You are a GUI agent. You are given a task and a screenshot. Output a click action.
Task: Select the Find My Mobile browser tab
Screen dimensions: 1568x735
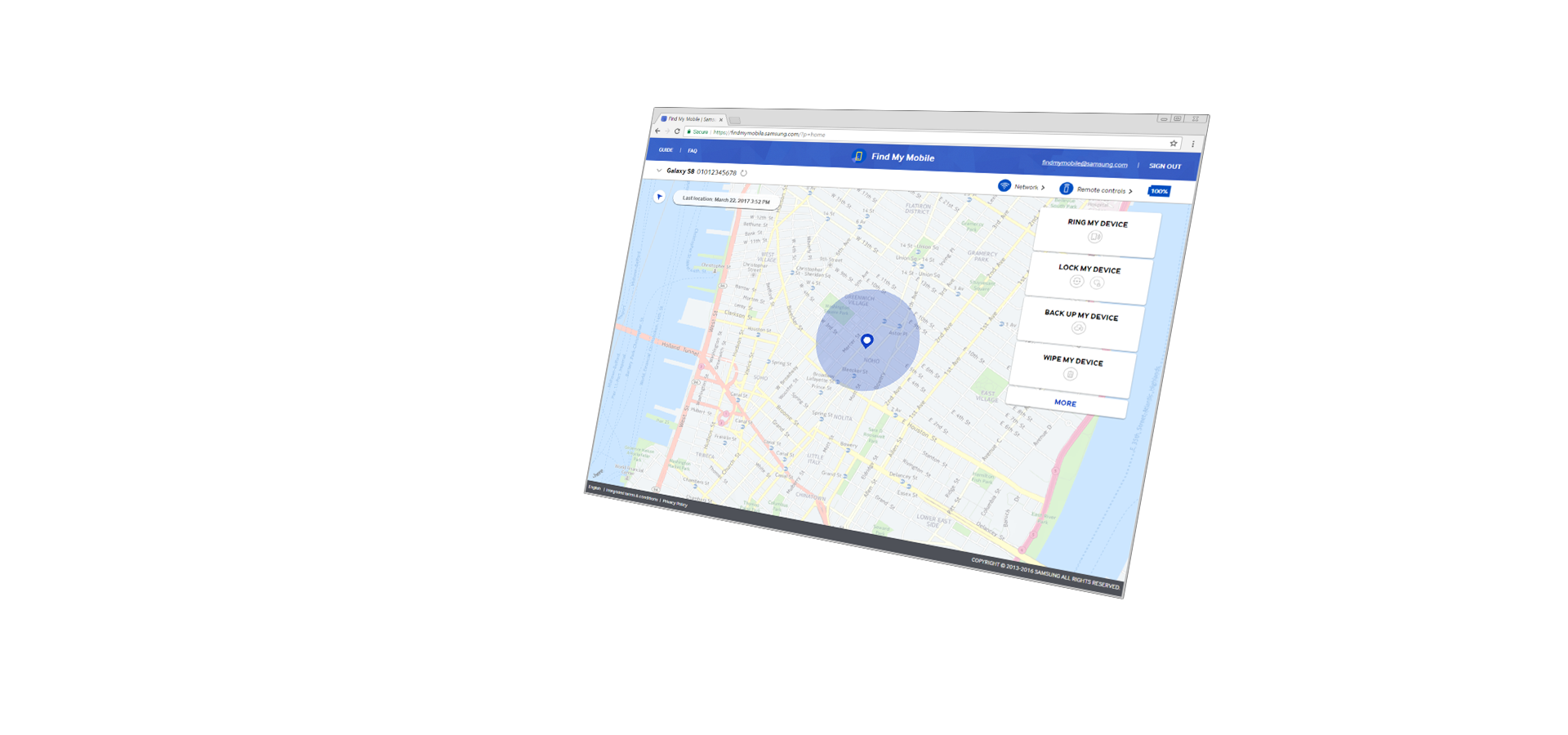point(691,118)
